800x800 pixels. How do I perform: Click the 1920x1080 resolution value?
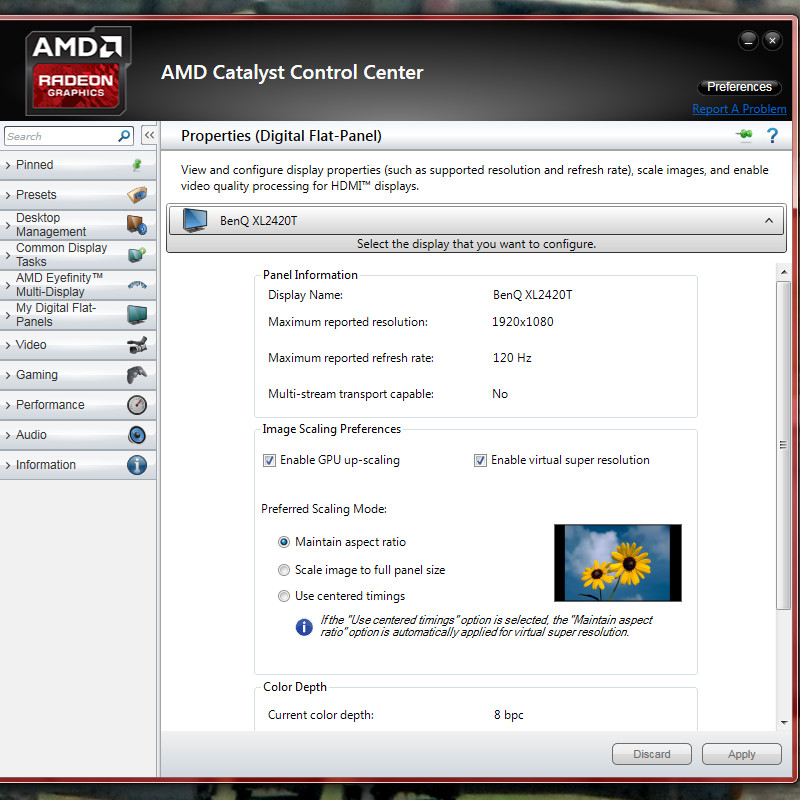pyautogui.click(x=522, y=322)
